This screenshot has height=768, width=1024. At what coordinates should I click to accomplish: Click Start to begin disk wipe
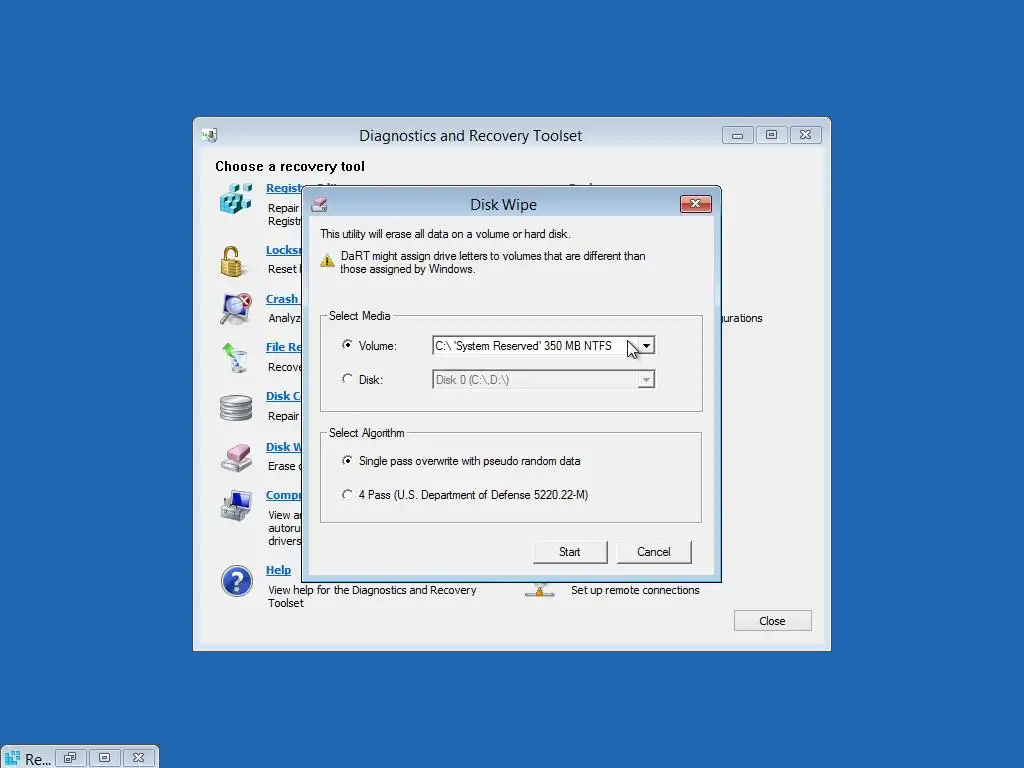pos(569,552)
